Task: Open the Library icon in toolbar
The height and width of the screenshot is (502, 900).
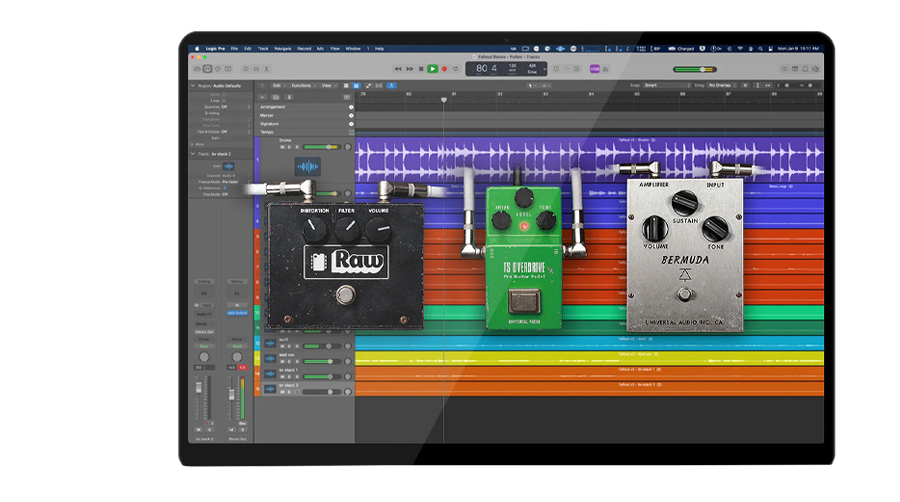Action: click(195, 69)
